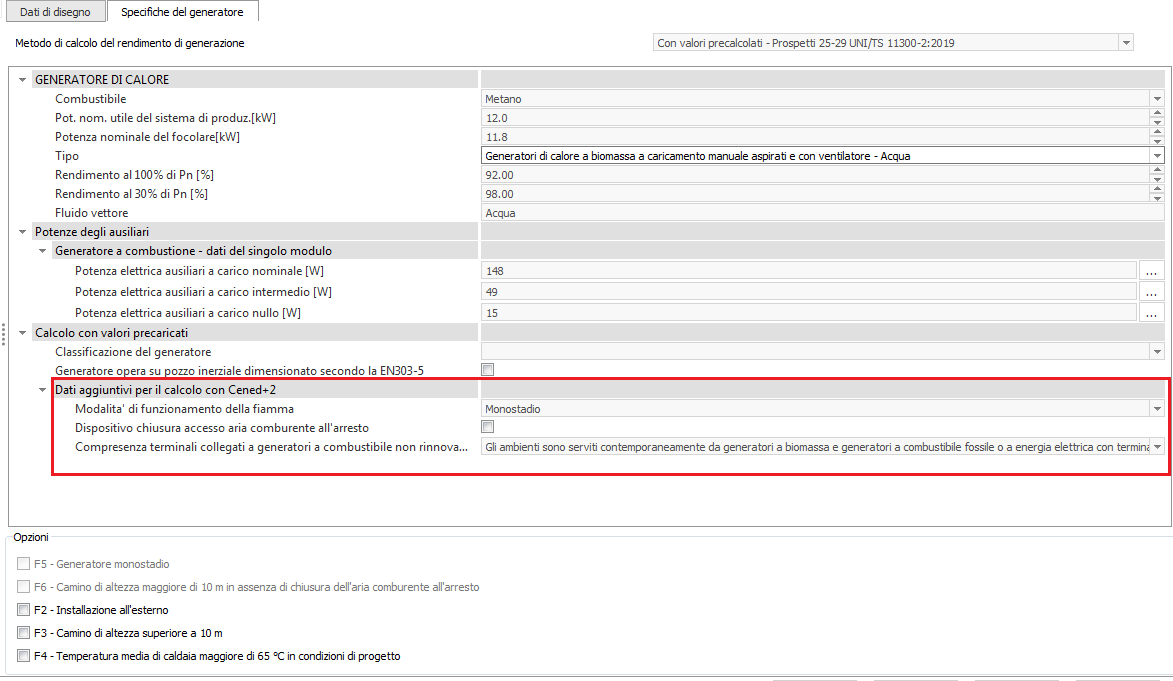Viewport: 1173px width, 681px height.
Task: Check F3 - Camino di altezza superiore option
Action: [23, 633]
